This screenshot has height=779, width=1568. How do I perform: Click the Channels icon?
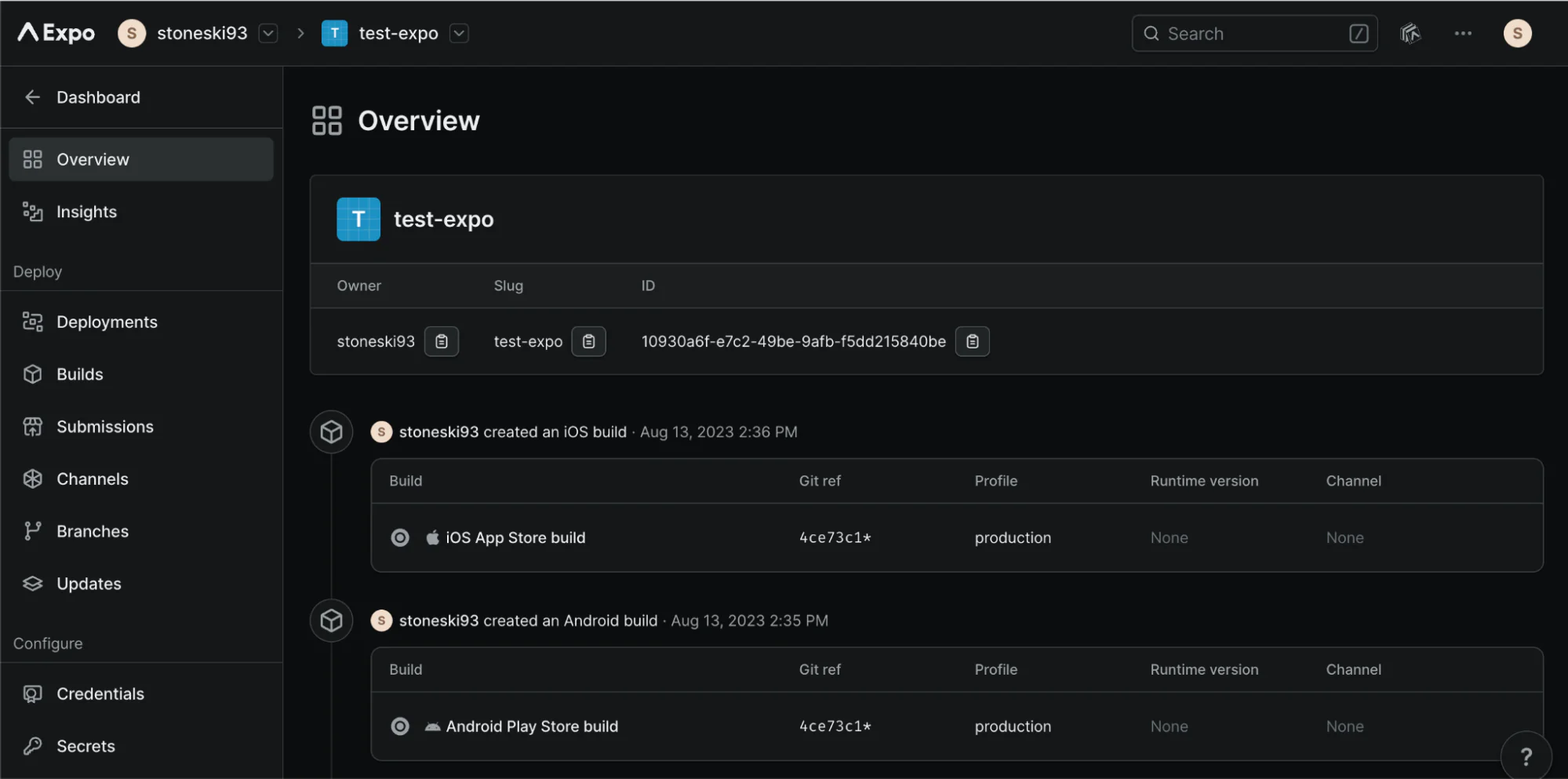pos(32,479)
